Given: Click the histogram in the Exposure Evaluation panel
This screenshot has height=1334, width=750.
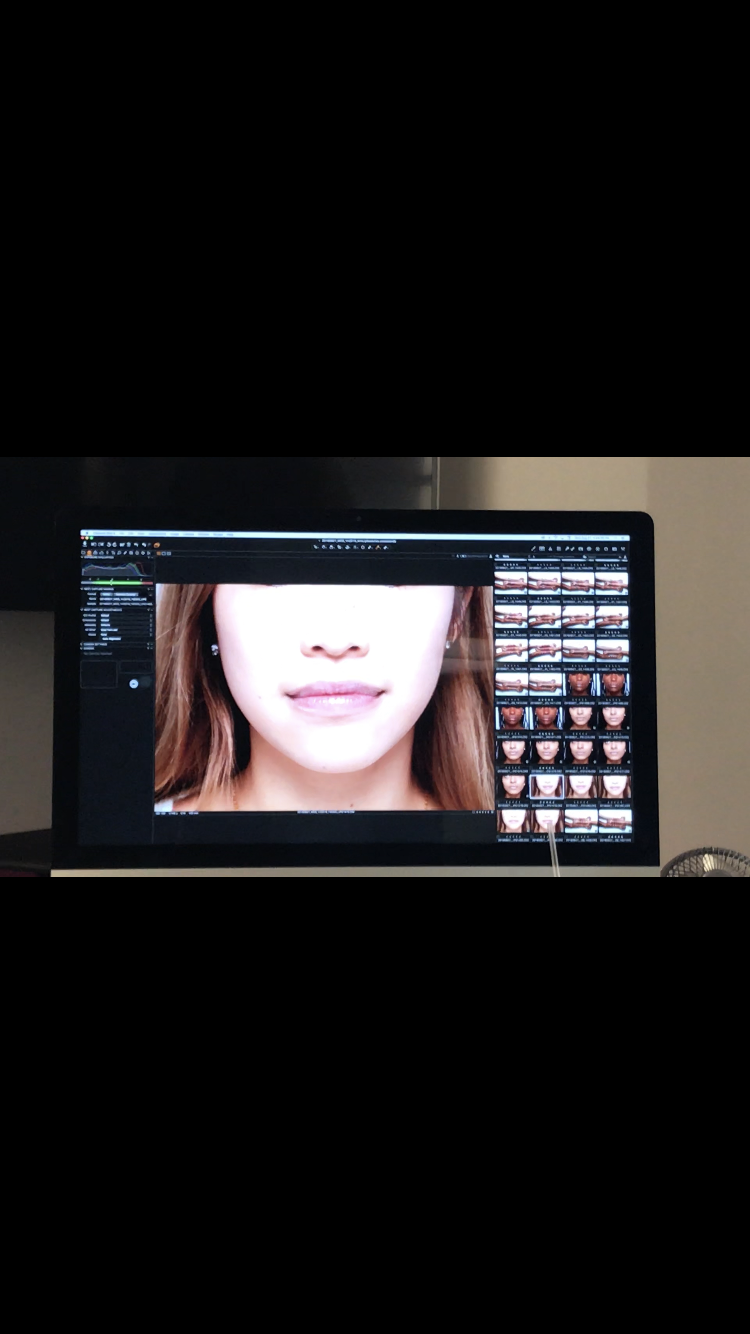Looking at the screenshot, I should (x=117, y=569).
